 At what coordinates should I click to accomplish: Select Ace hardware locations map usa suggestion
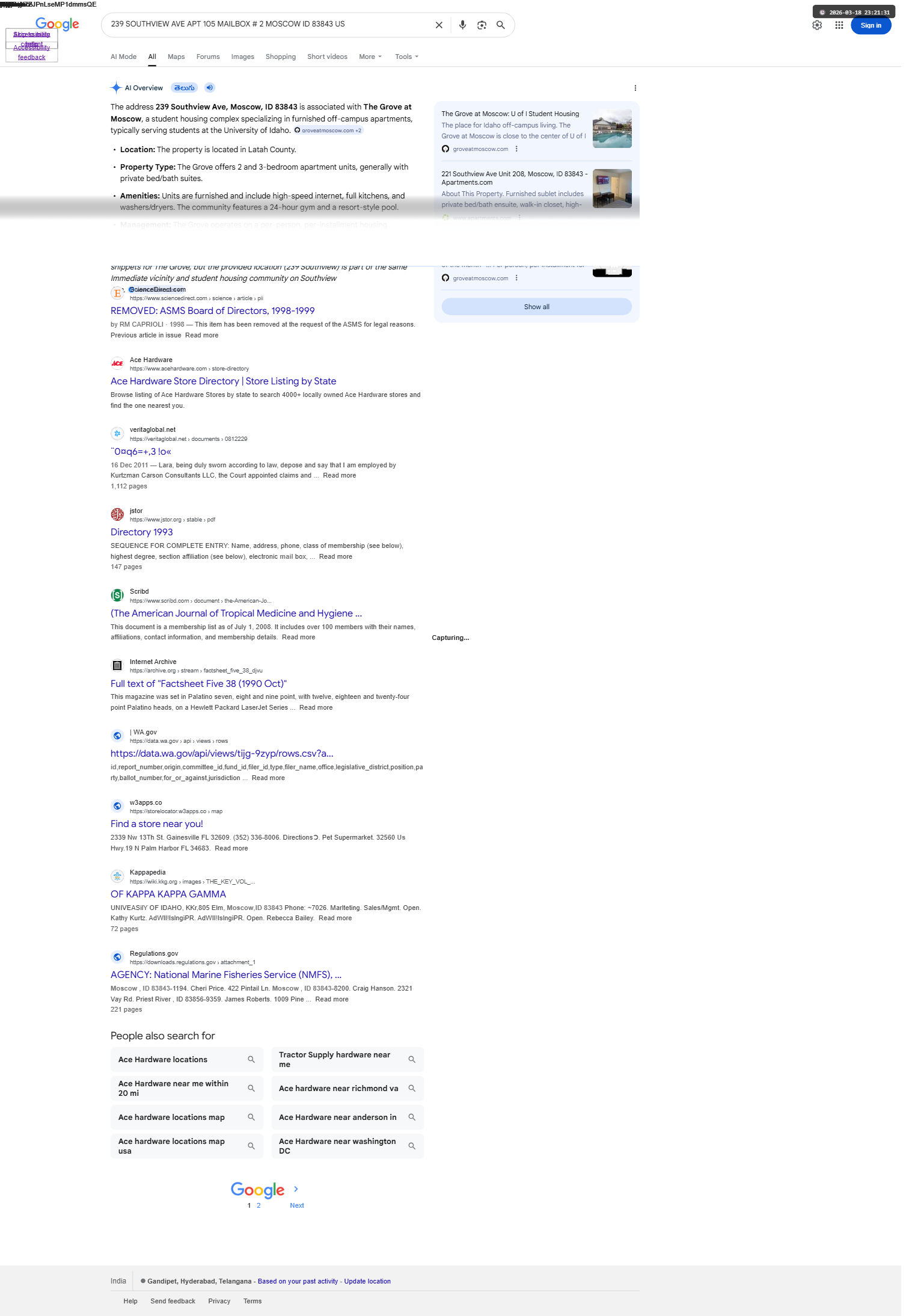(x=186, y=1146)
